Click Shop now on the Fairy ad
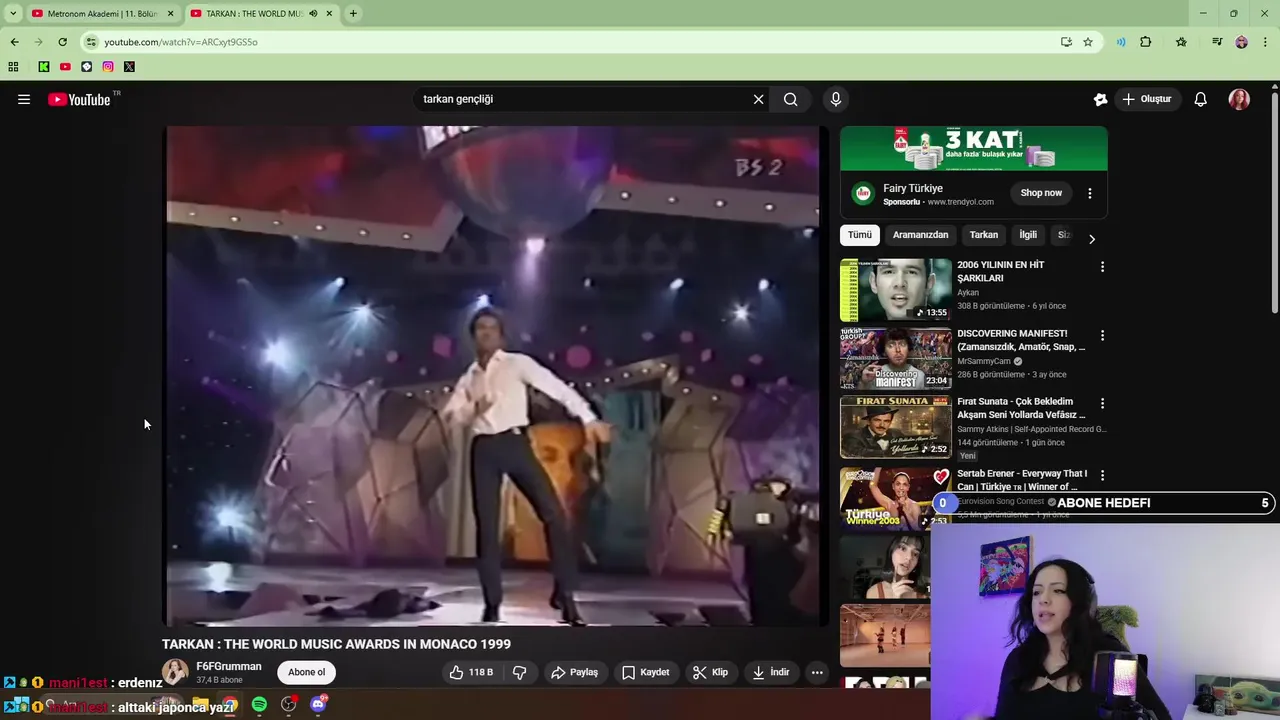The width and height of the screenshot is (1280, 720). [1041, 193]
